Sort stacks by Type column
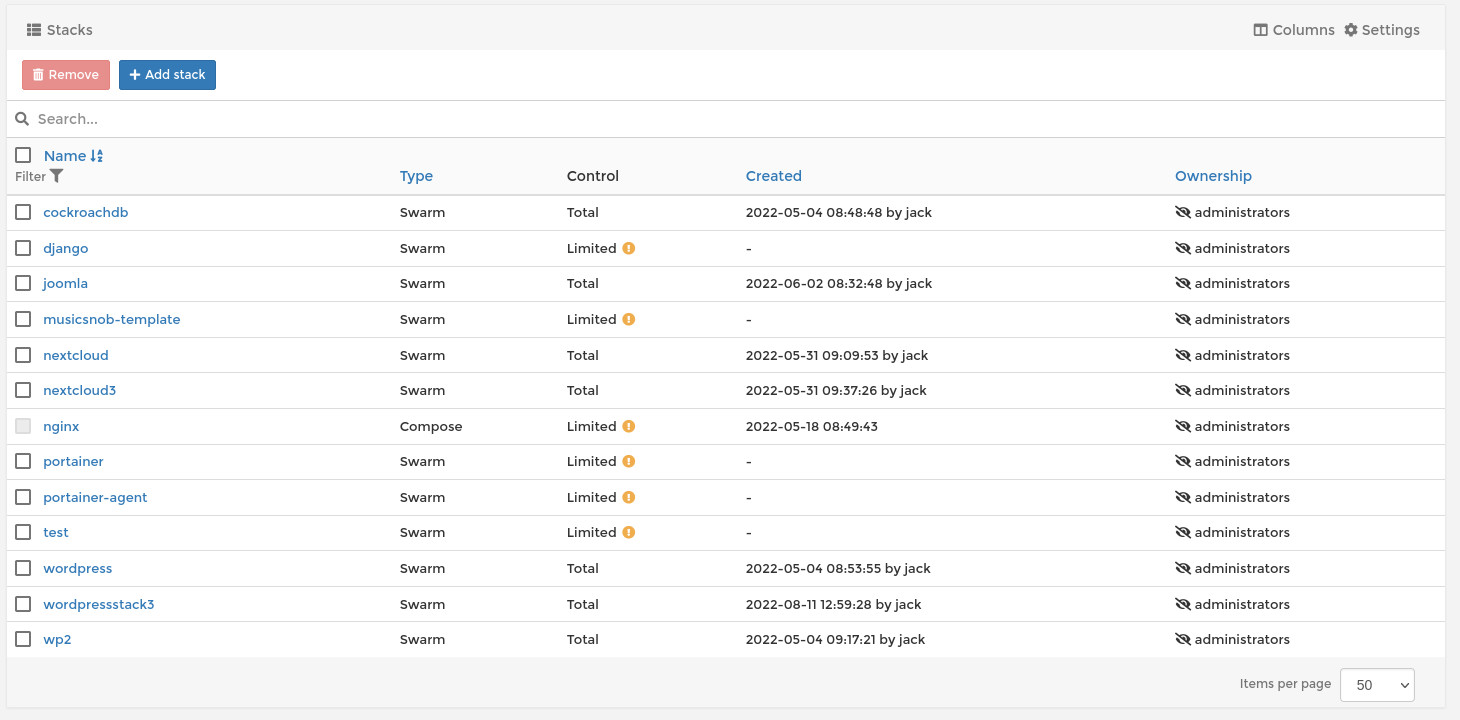Viewport: 1460px width, 720px height. click(x=416, y=176)
